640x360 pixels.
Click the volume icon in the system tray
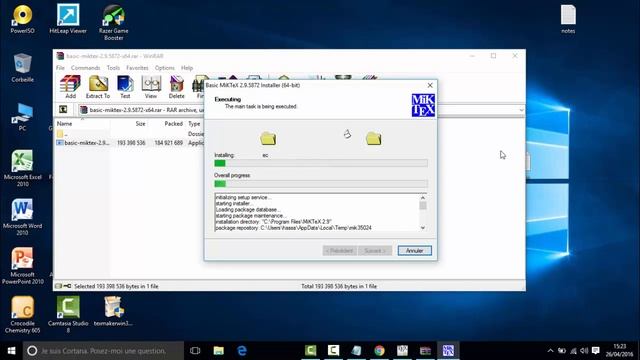(584, 351)
